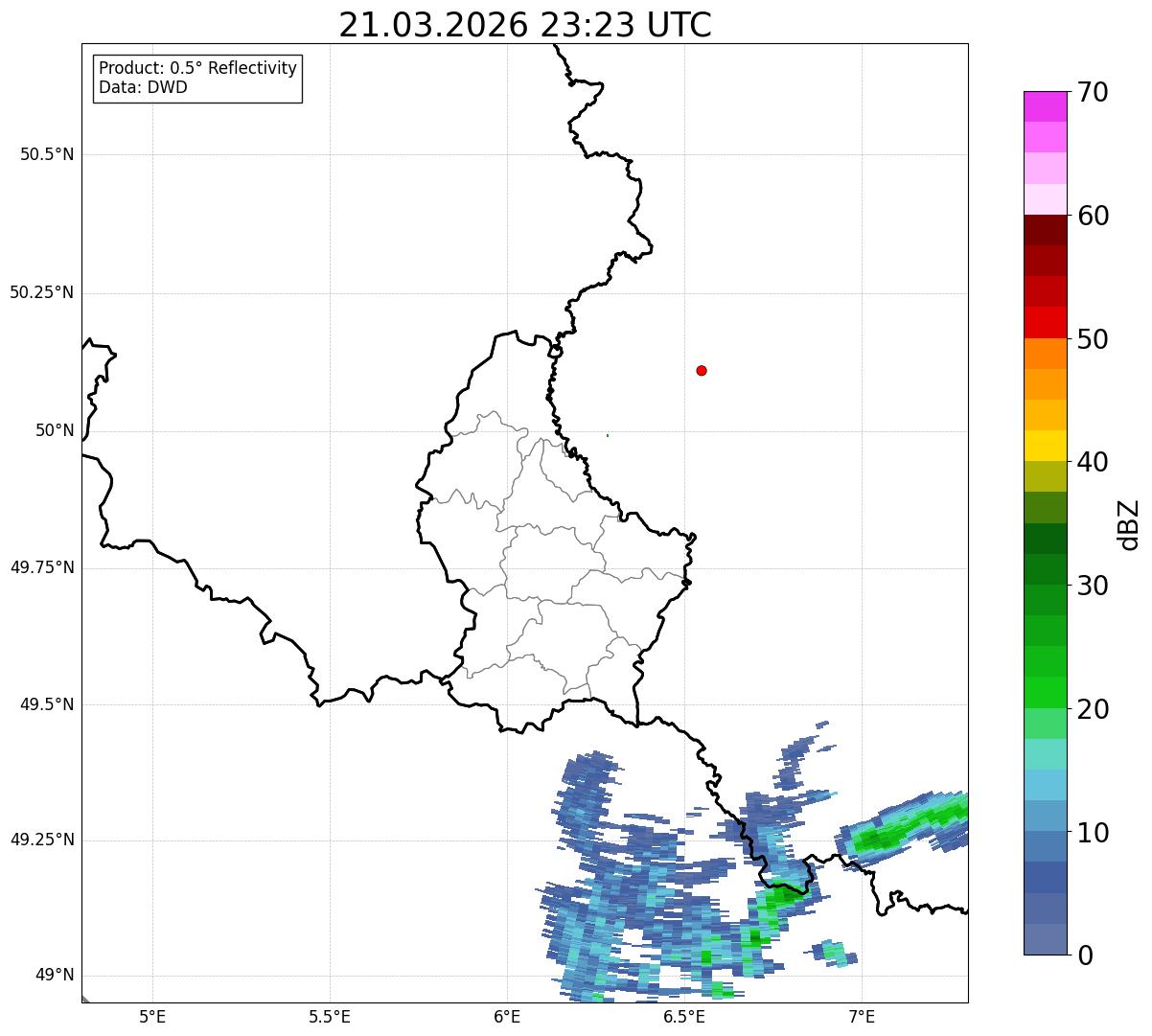
Task: Click the colorbar 70 tick label
Action: point(1093,92)
